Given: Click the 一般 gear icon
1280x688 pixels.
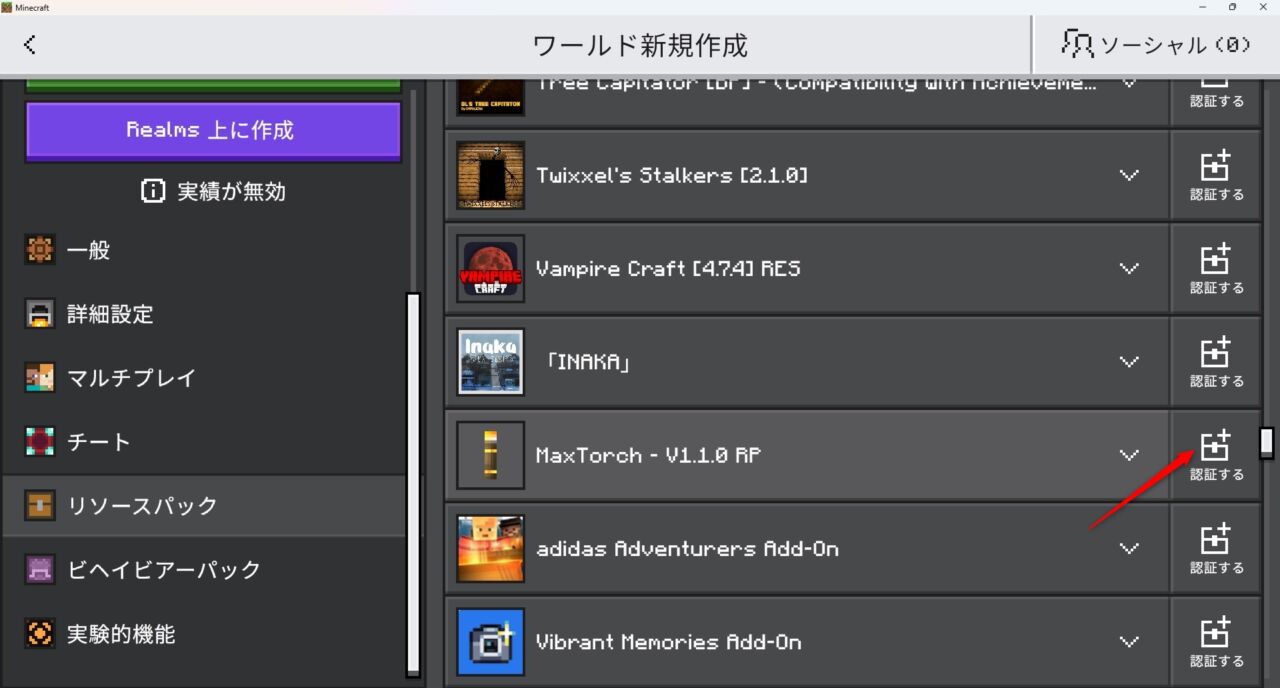Looking at the screenshot, I should click(x=40, y=250).
